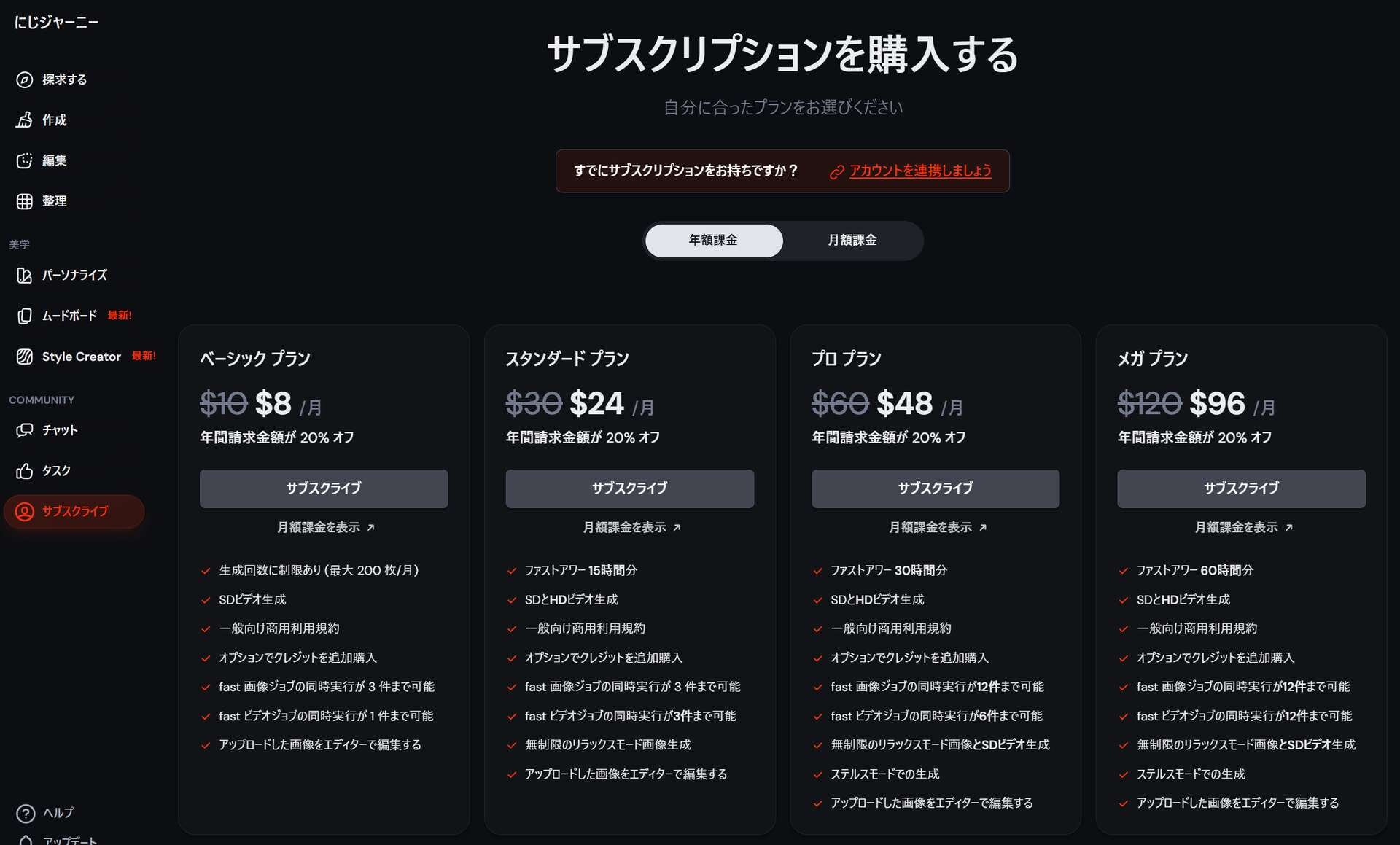The height and width of the screenshot is (845, 1400).
Task: Click the Tasks thumbs-up icon
Action: pyautogui.click(x=25, y=471)
